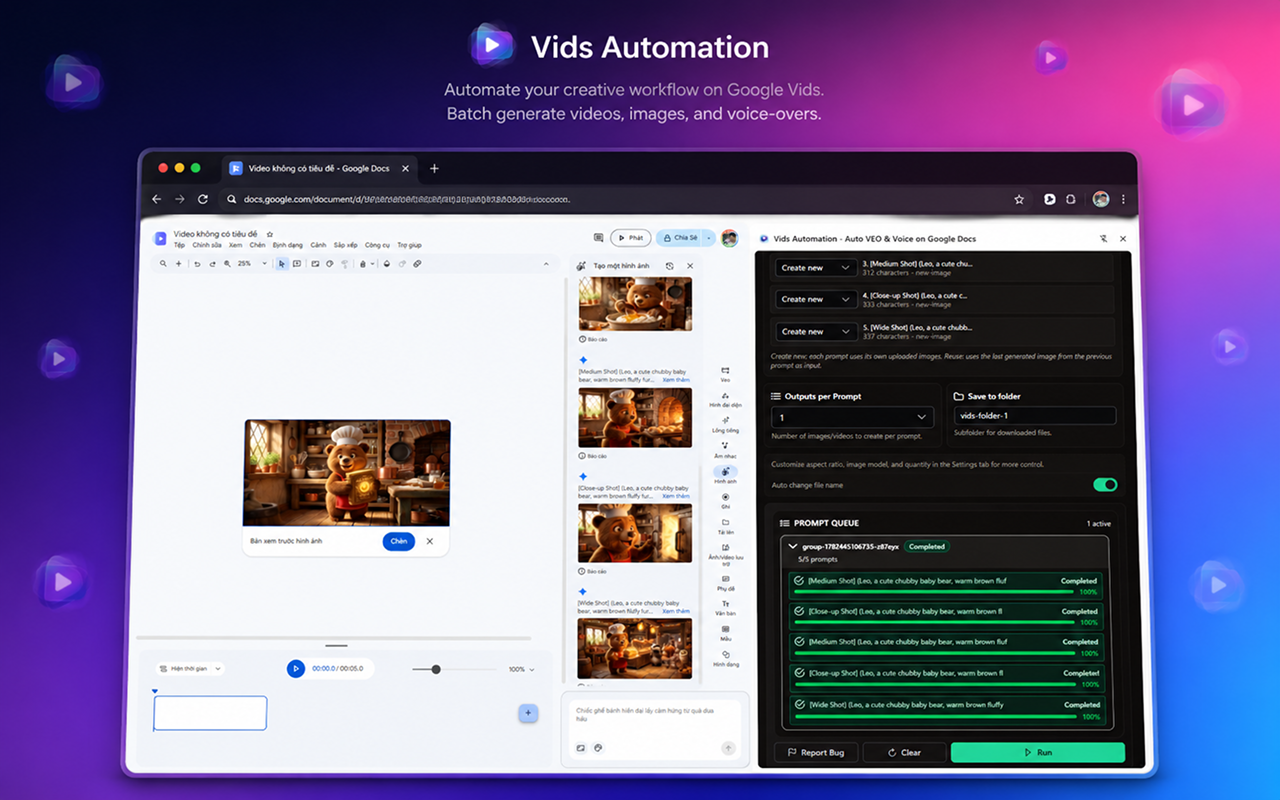Select the Wide Shot generated bear image thumbnail
This screenshot has width=1280, height=800.
(x=635, y=648)
